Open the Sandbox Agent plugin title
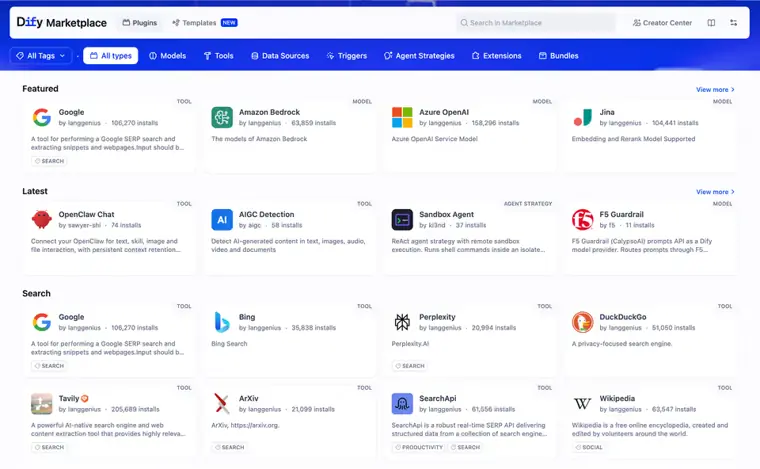Image resolution: width=760 pixels, height=469 pixels. [x=446, y=214]
